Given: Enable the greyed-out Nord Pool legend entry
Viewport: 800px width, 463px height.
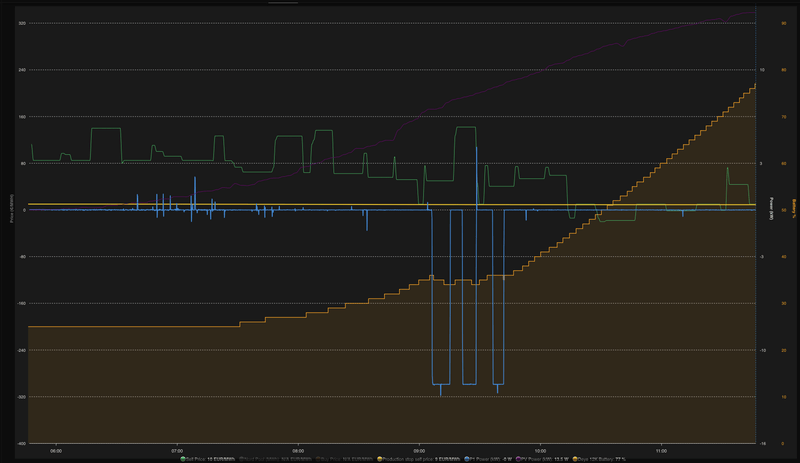Looking at the screenshot, I should point(276,459).
